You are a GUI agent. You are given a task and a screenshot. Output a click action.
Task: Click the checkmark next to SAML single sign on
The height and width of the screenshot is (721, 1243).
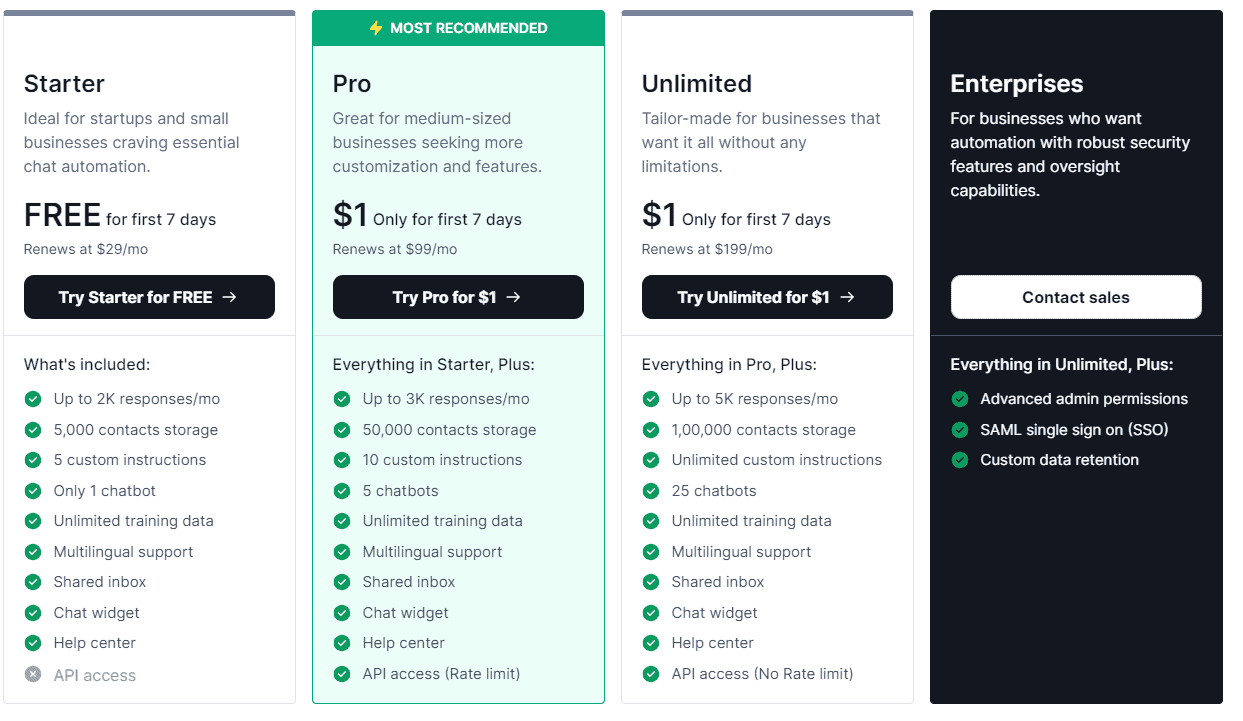coord(960,429)
